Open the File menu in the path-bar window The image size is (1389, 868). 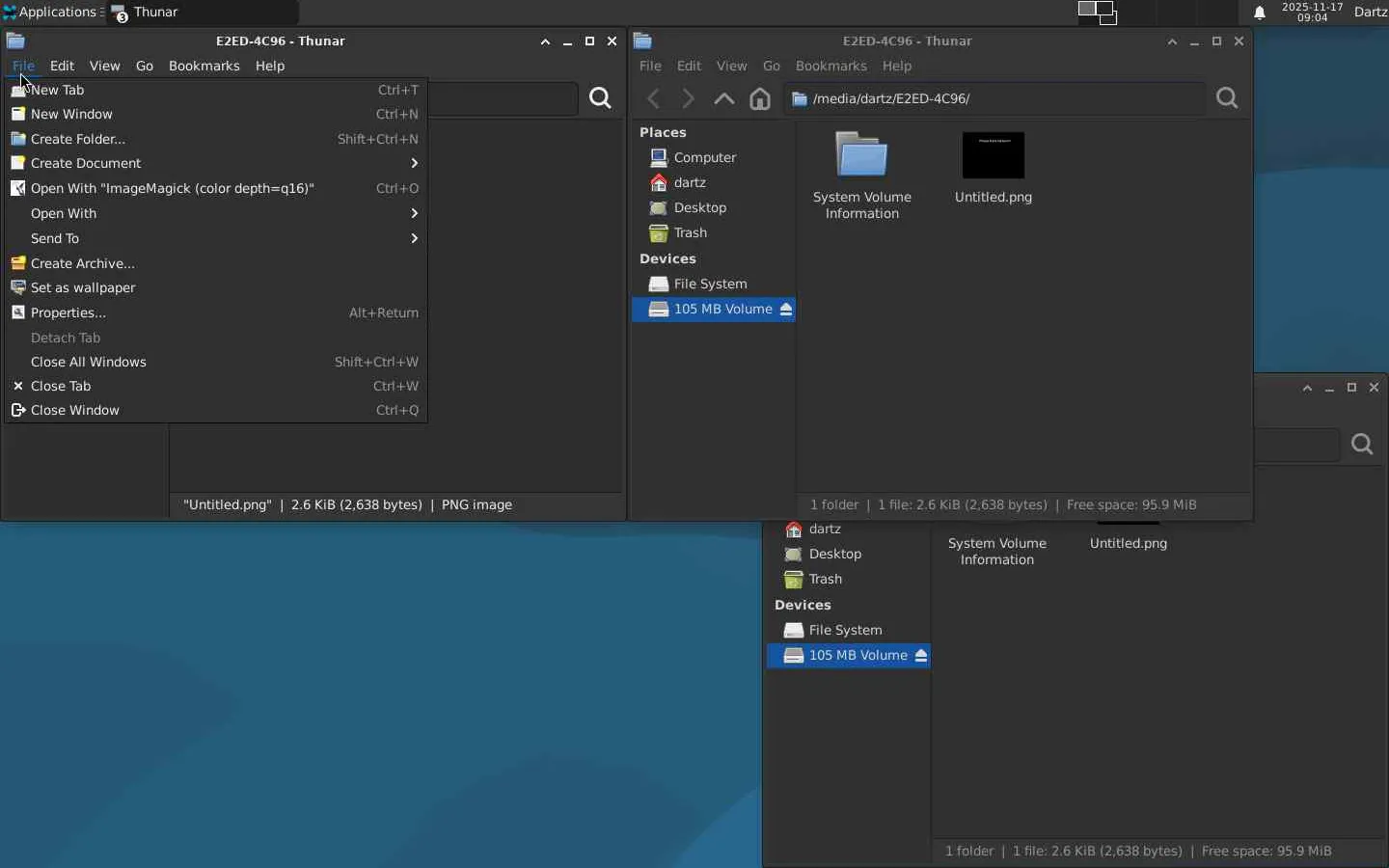pyautogui.click(x=650, y=66)
